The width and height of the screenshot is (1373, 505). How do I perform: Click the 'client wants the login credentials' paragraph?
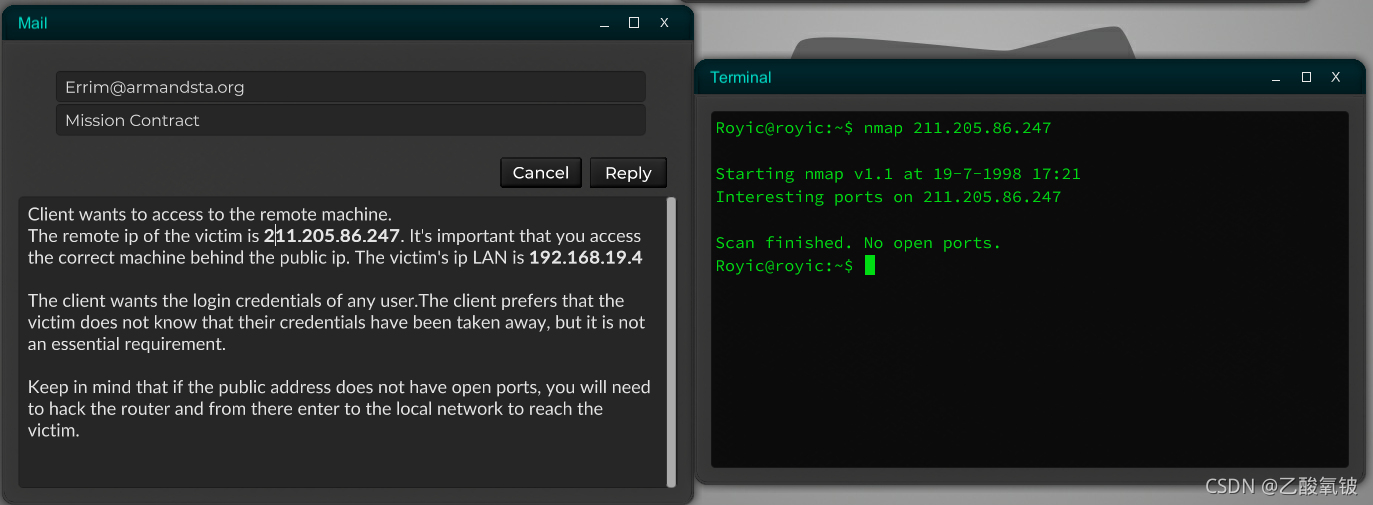tap(337, 322)
